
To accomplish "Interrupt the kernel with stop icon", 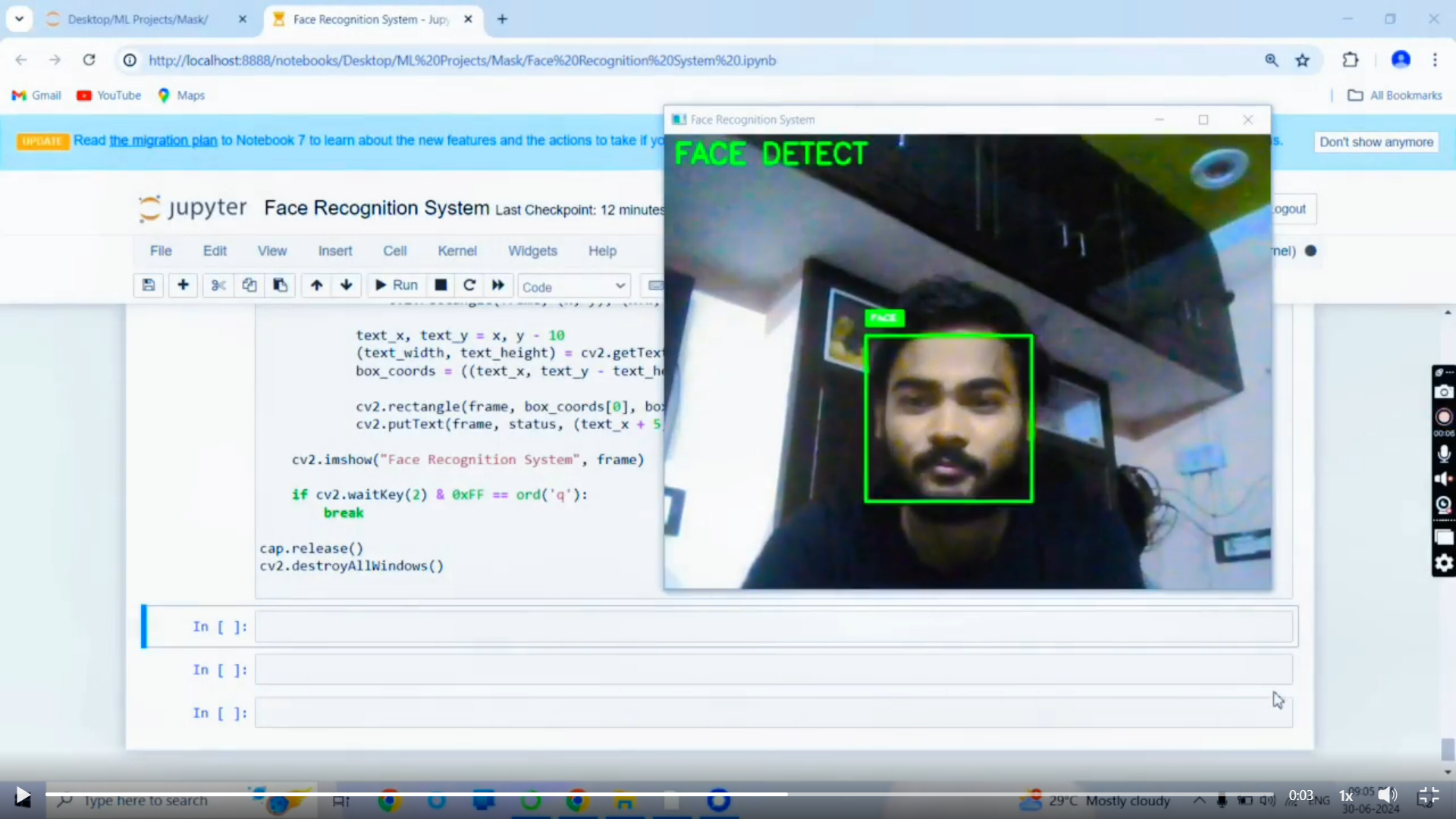I will (441, 285).
